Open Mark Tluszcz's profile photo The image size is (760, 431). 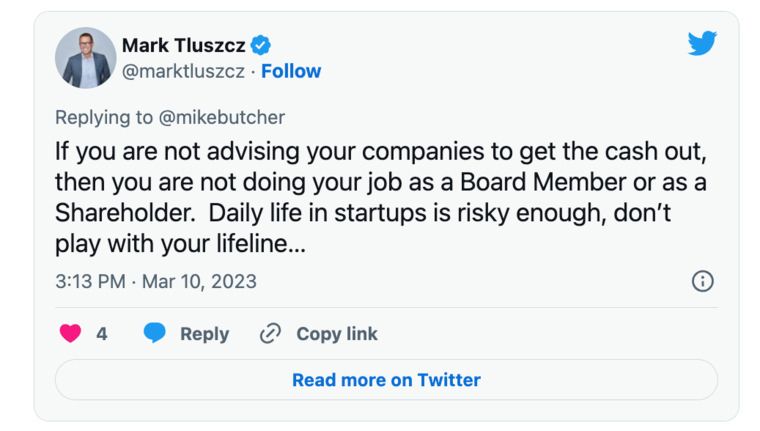[x=86, y=58]
